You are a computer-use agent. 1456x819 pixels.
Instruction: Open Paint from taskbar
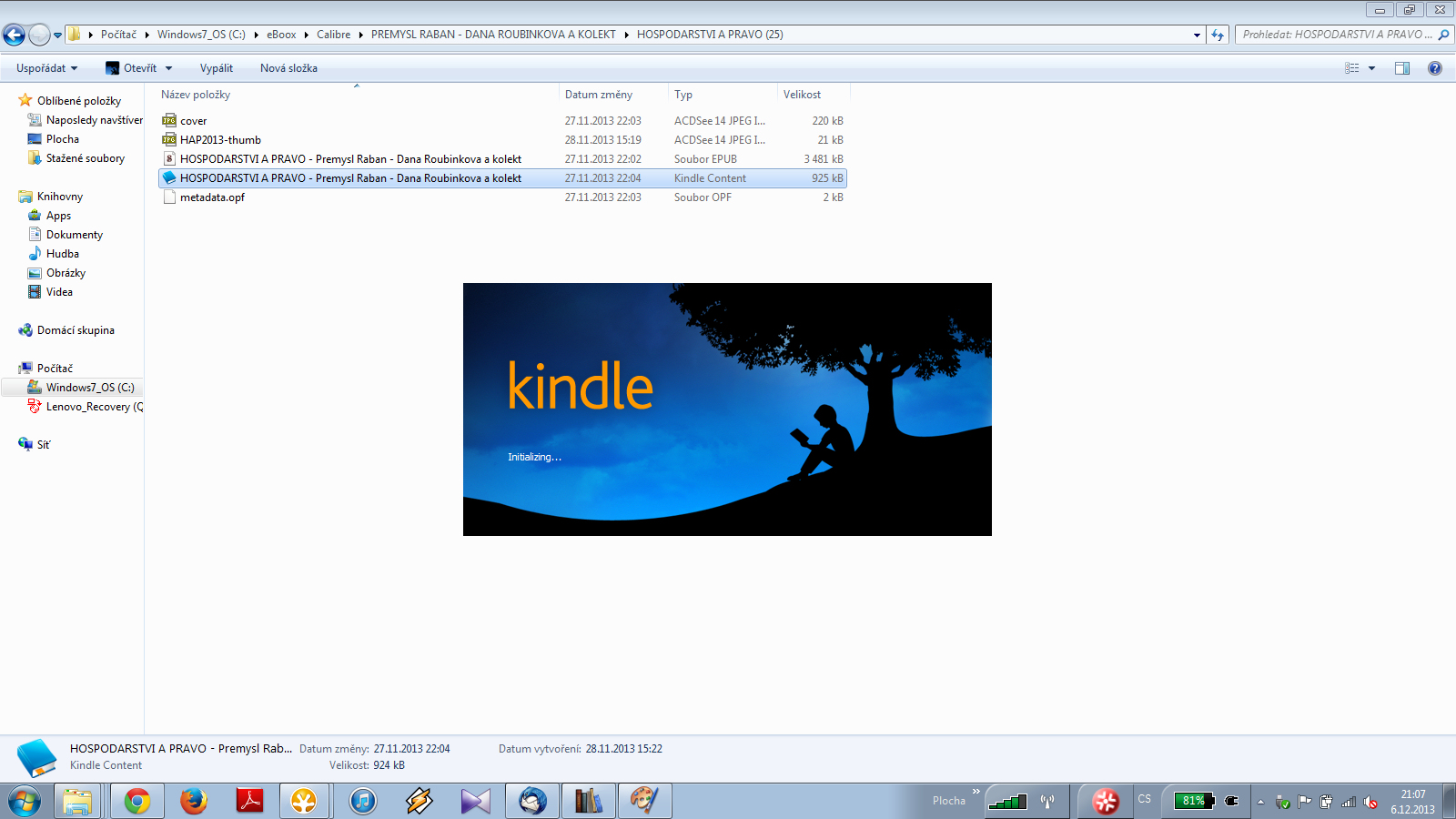[x=645, y=801]
